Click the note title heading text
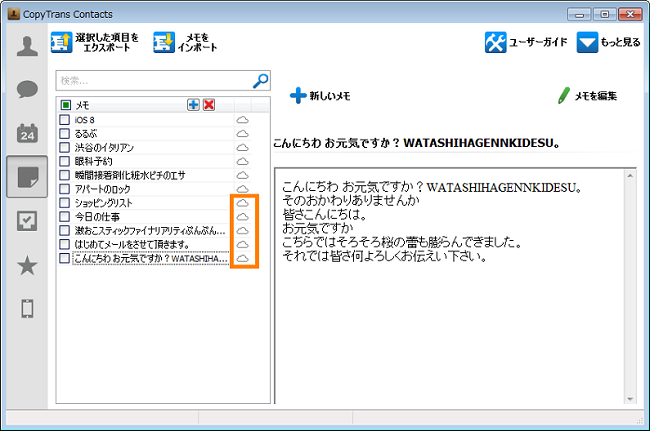Image resolution: width=650 pixels, height=431 pixels. click(x=417, y=143)
